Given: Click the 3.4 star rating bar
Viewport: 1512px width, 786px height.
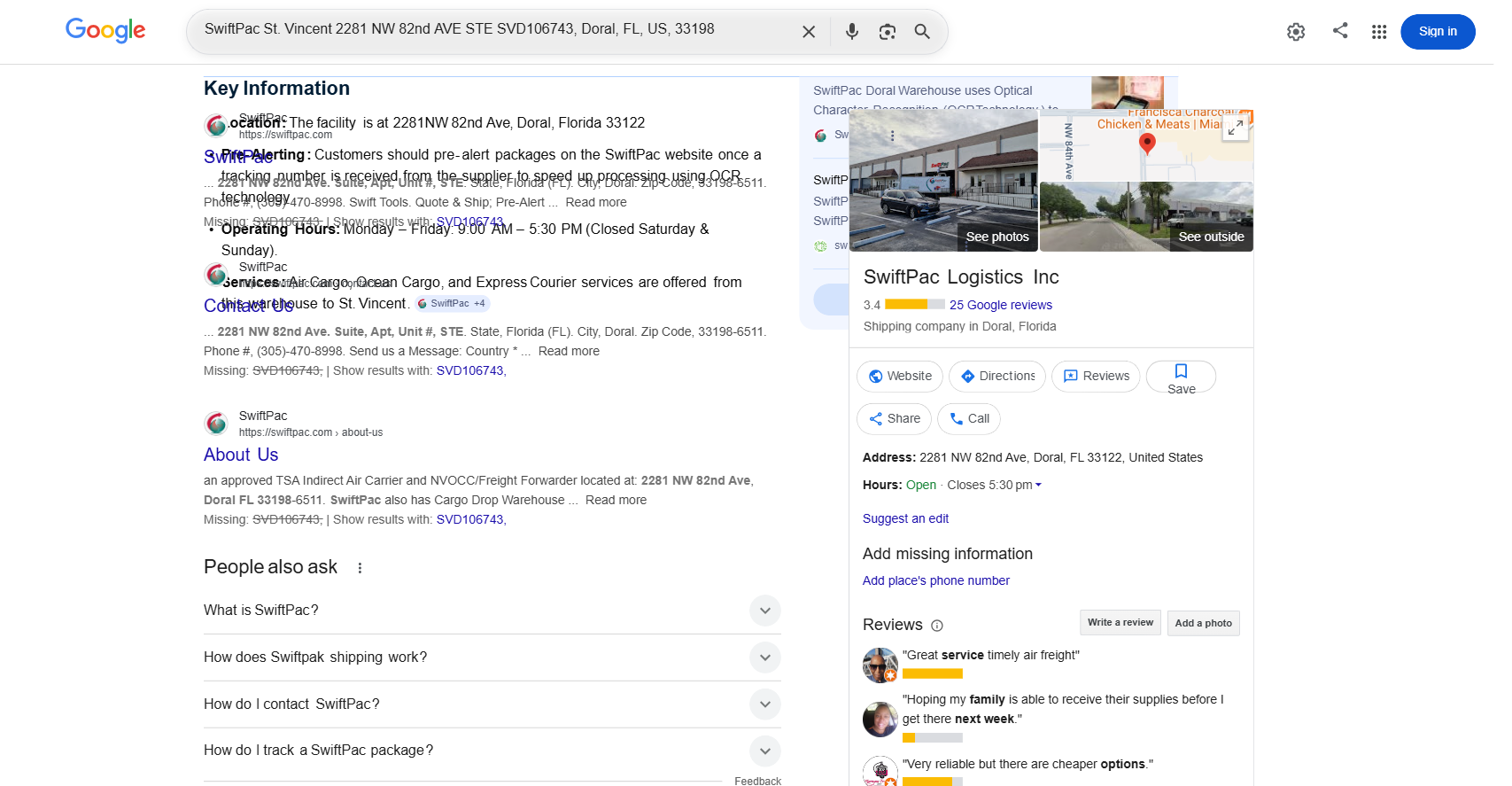Looking at the screenshot, I should [915, 304].
